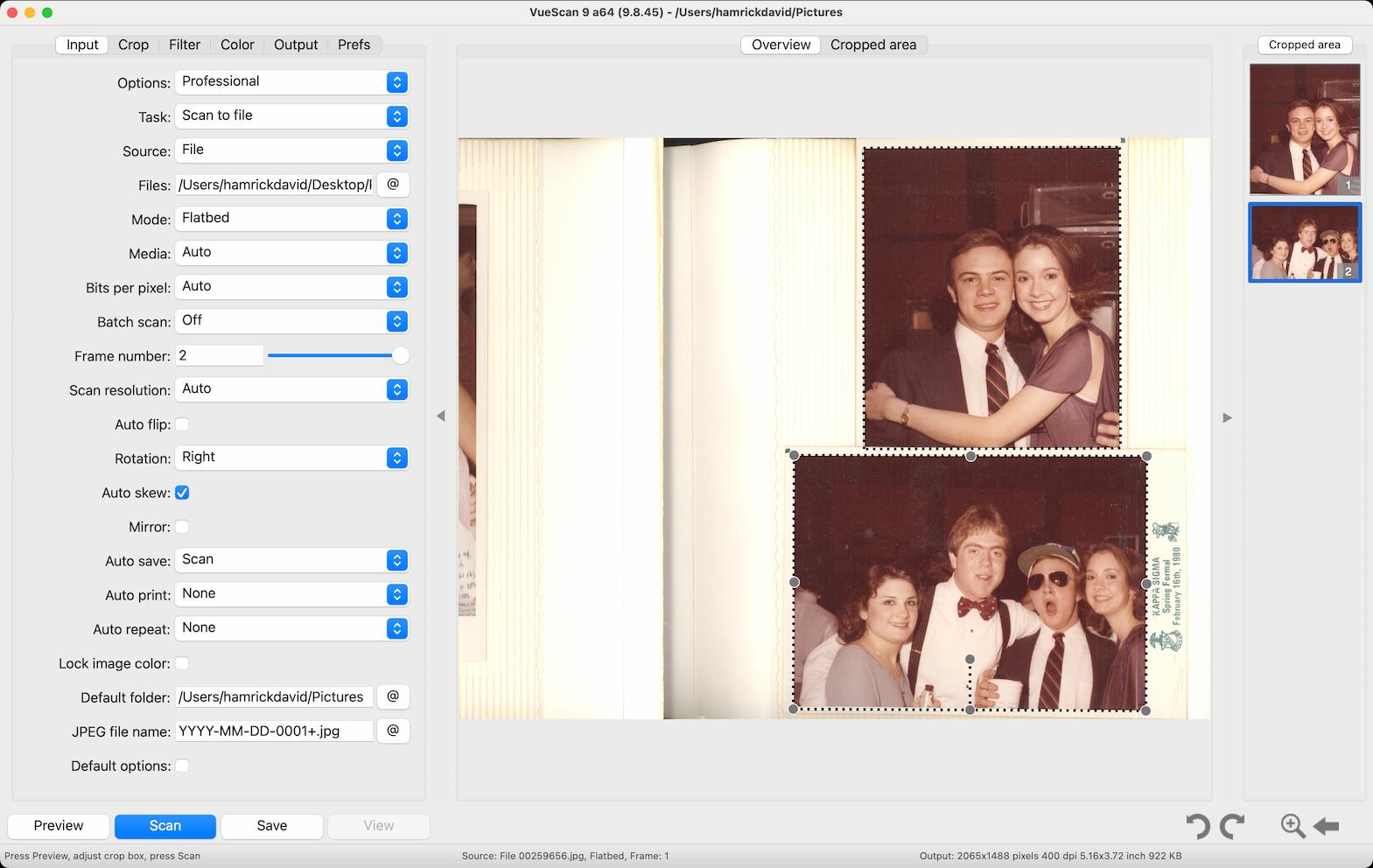Uncheck the Auto skew checkbox
This screenshot has width=1373, height=868.
pyautogui.click(x=182, y=493)
